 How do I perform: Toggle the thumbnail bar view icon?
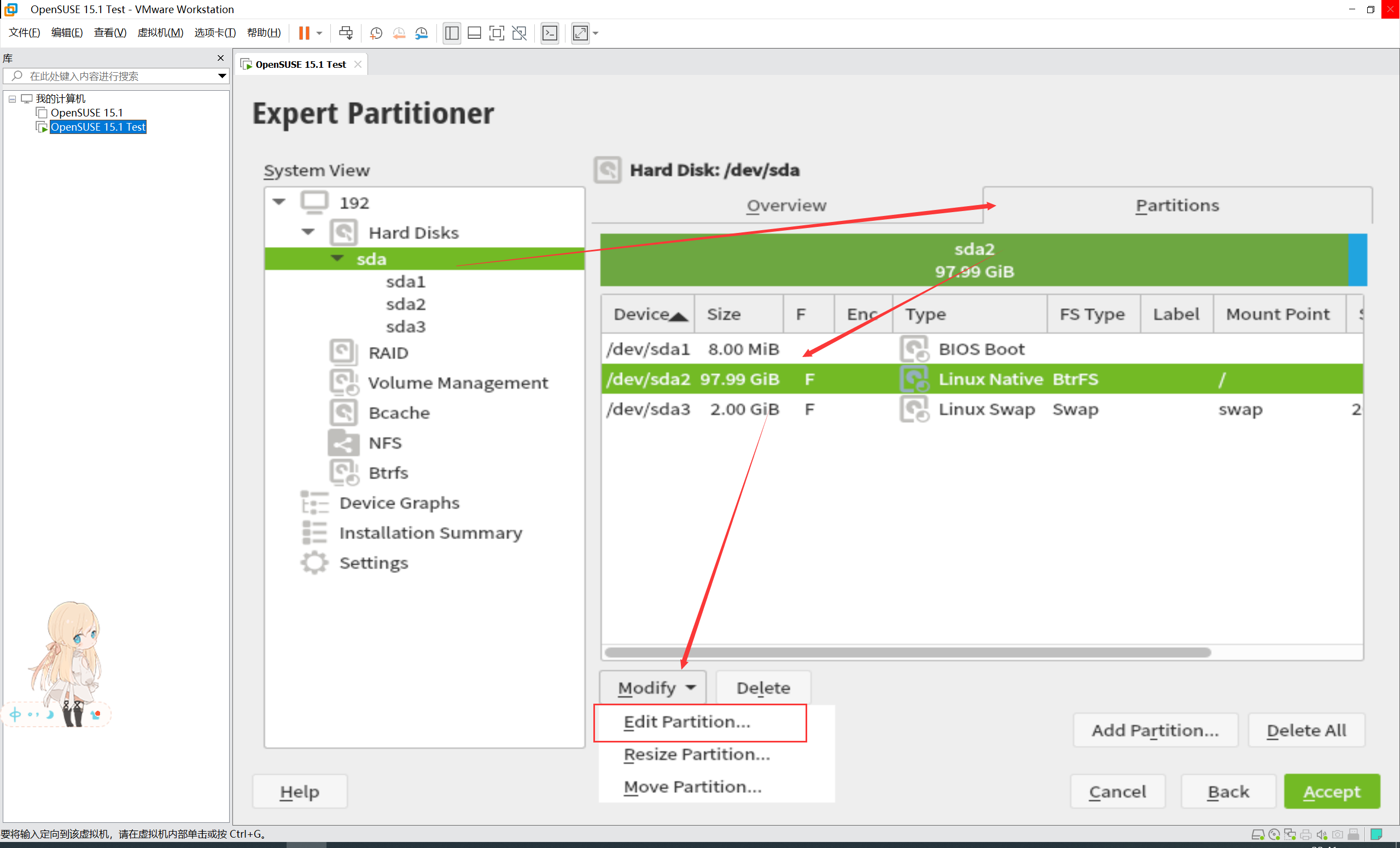pyautogui.click(x=474, y=33)
